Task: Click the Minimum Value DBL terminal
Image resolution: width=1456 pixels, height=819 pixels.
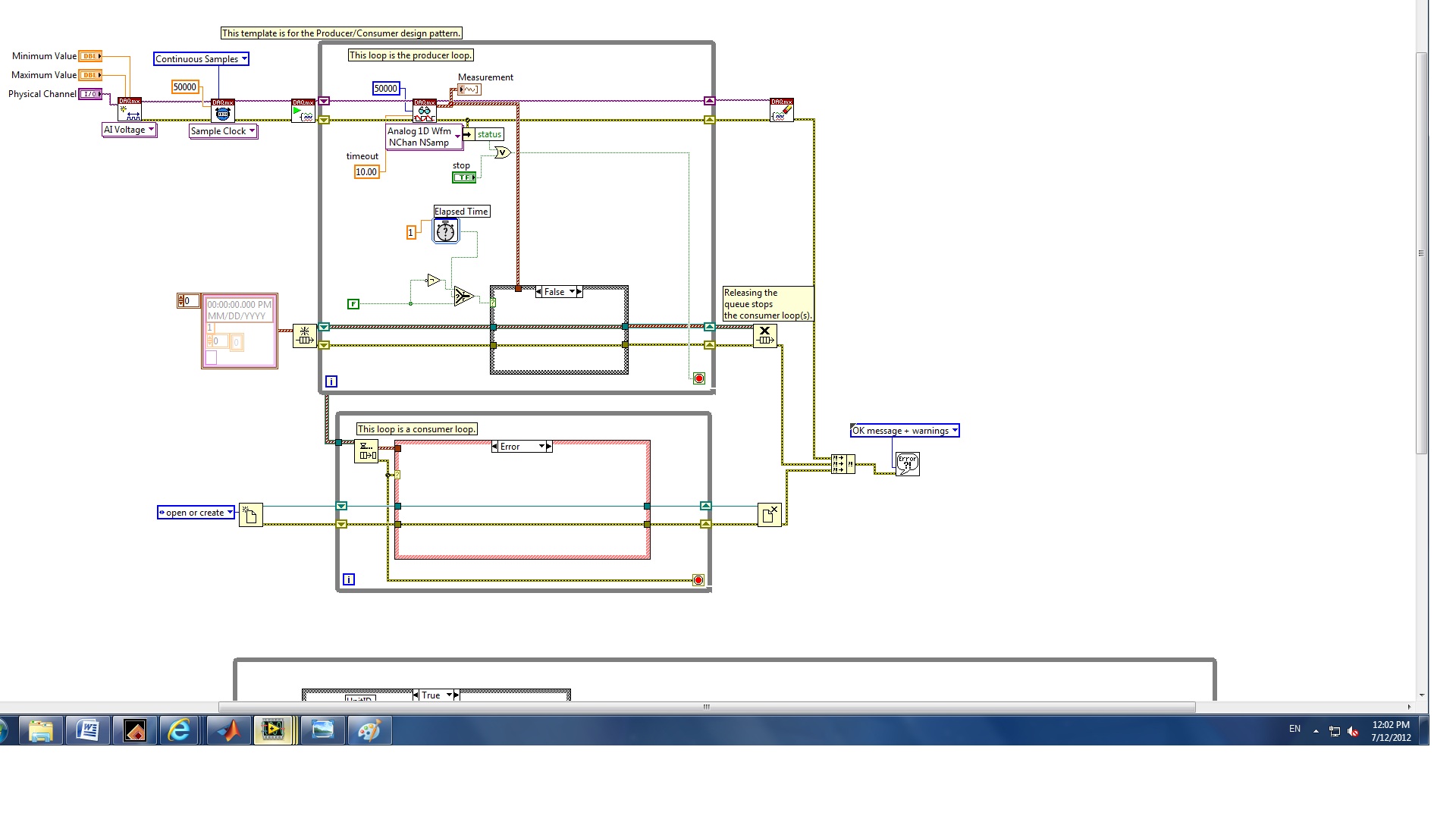Action: coord(90,56)
